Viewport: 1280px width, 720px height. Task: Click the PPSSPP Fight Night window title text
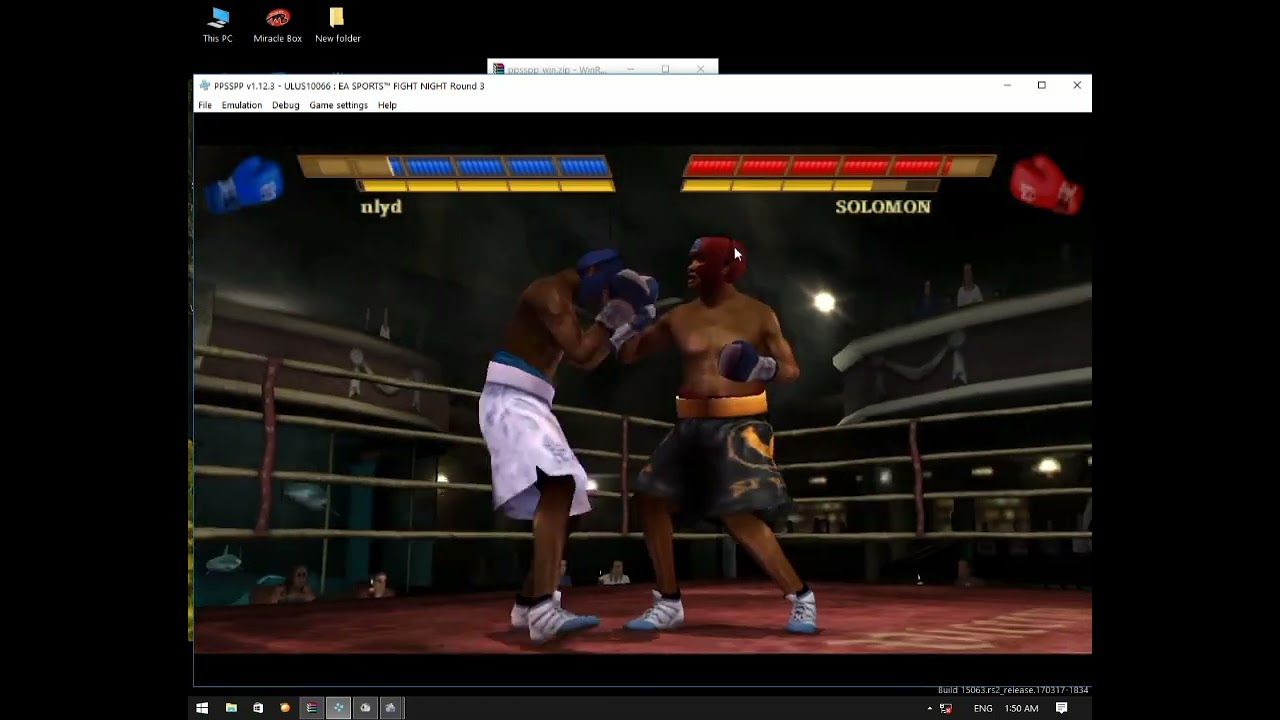349,86
